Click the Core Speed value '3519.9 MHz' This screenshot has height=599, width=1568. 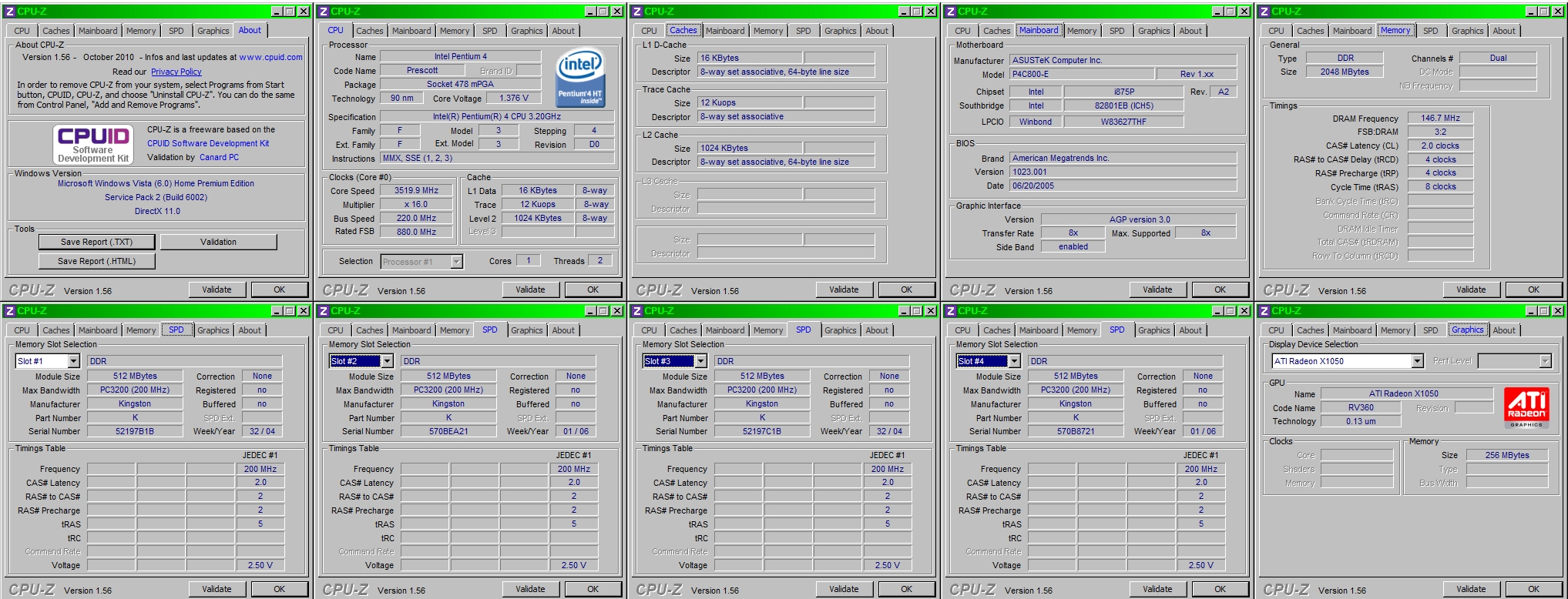(416, 190)
